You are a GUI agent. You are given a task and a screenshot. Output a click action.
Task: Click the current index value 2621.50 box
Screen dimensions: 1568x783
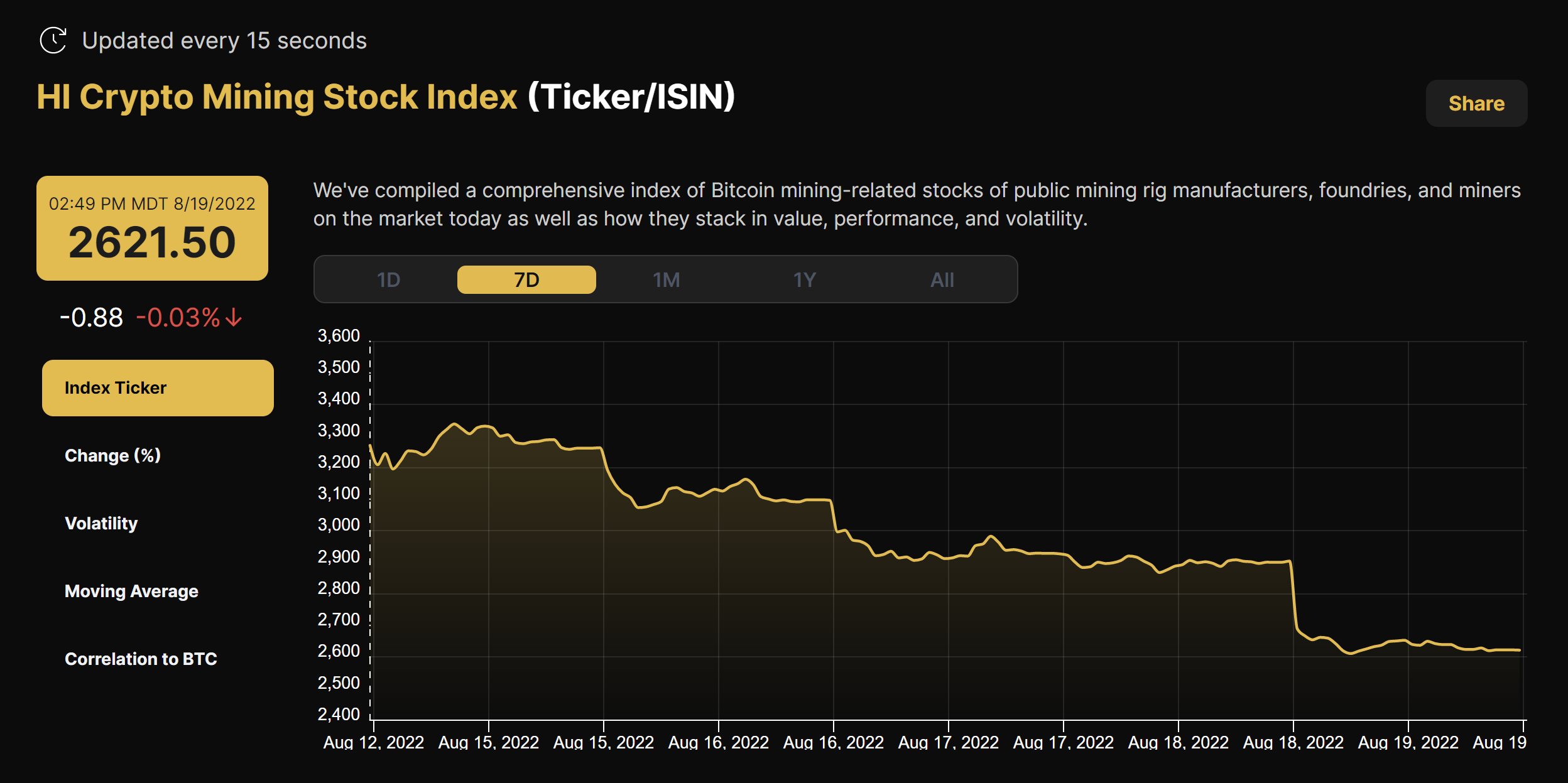(x=152, y=242)
